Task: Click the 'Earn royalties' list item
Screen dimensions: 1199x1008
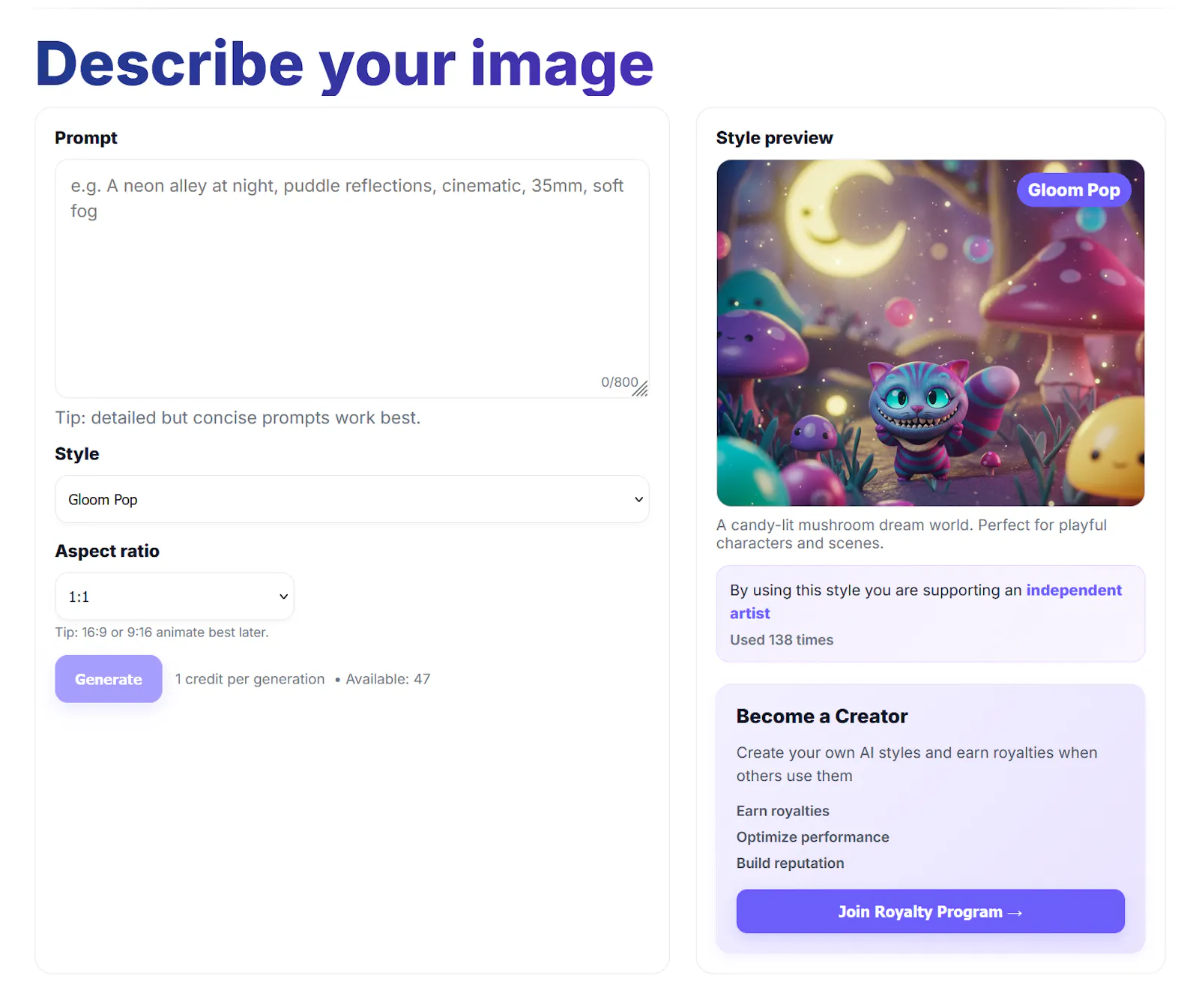Action: point(782,811)
